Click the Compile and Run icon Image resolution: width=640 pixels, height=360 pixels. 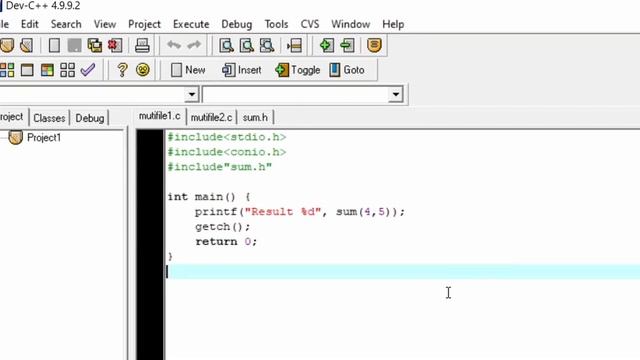click(47, 70)
